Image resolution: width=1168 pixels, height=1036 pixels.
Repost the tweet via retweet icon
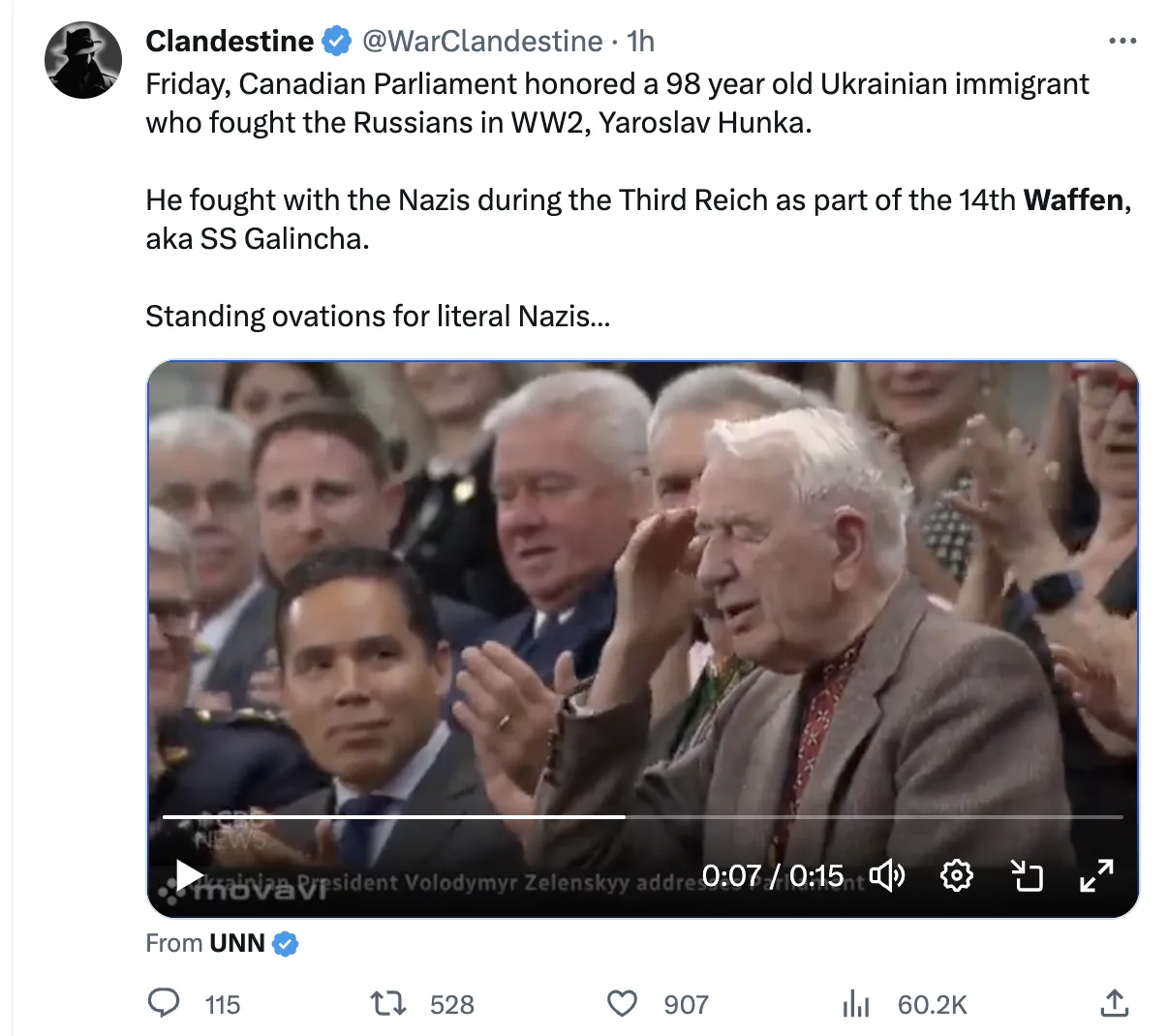[x=389, y=1003]
